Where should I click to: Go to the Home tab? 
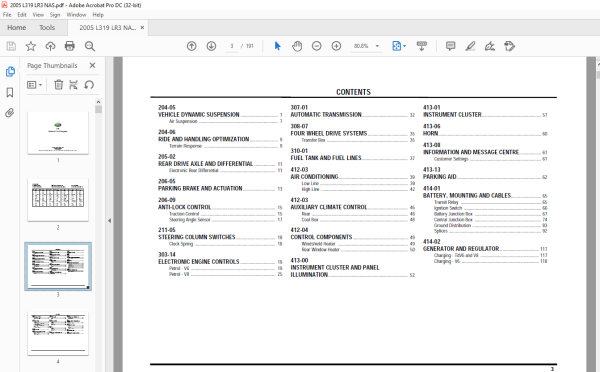16,28
